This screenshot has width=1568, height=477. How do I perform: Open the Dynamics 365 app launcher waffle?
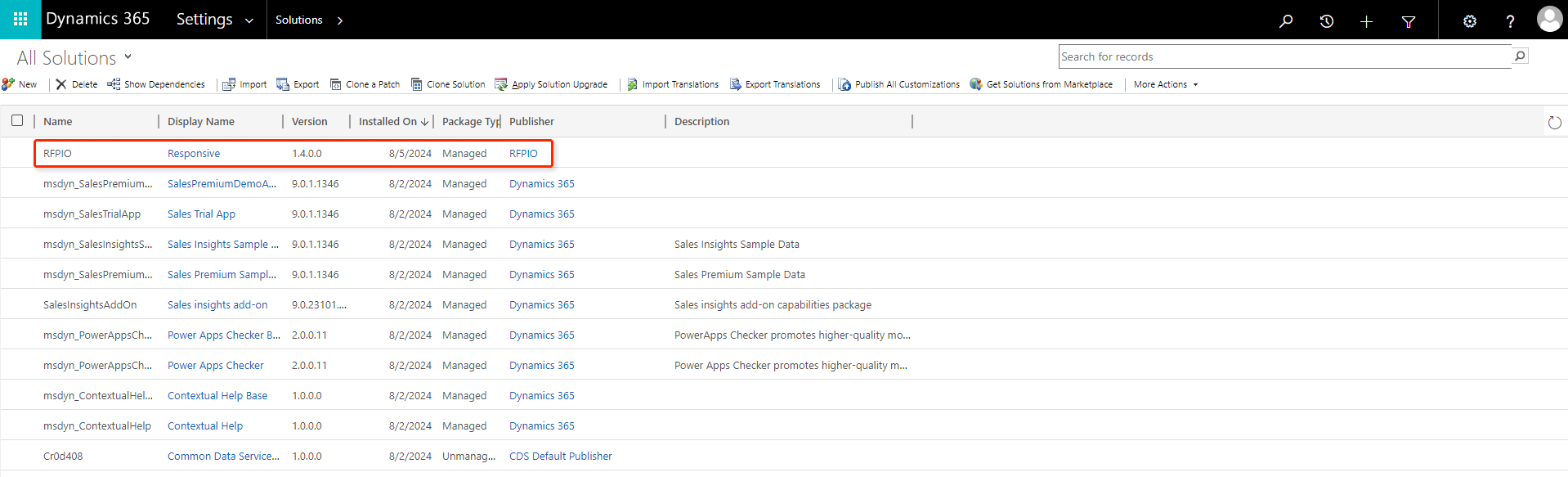click(x=20, y=20)
